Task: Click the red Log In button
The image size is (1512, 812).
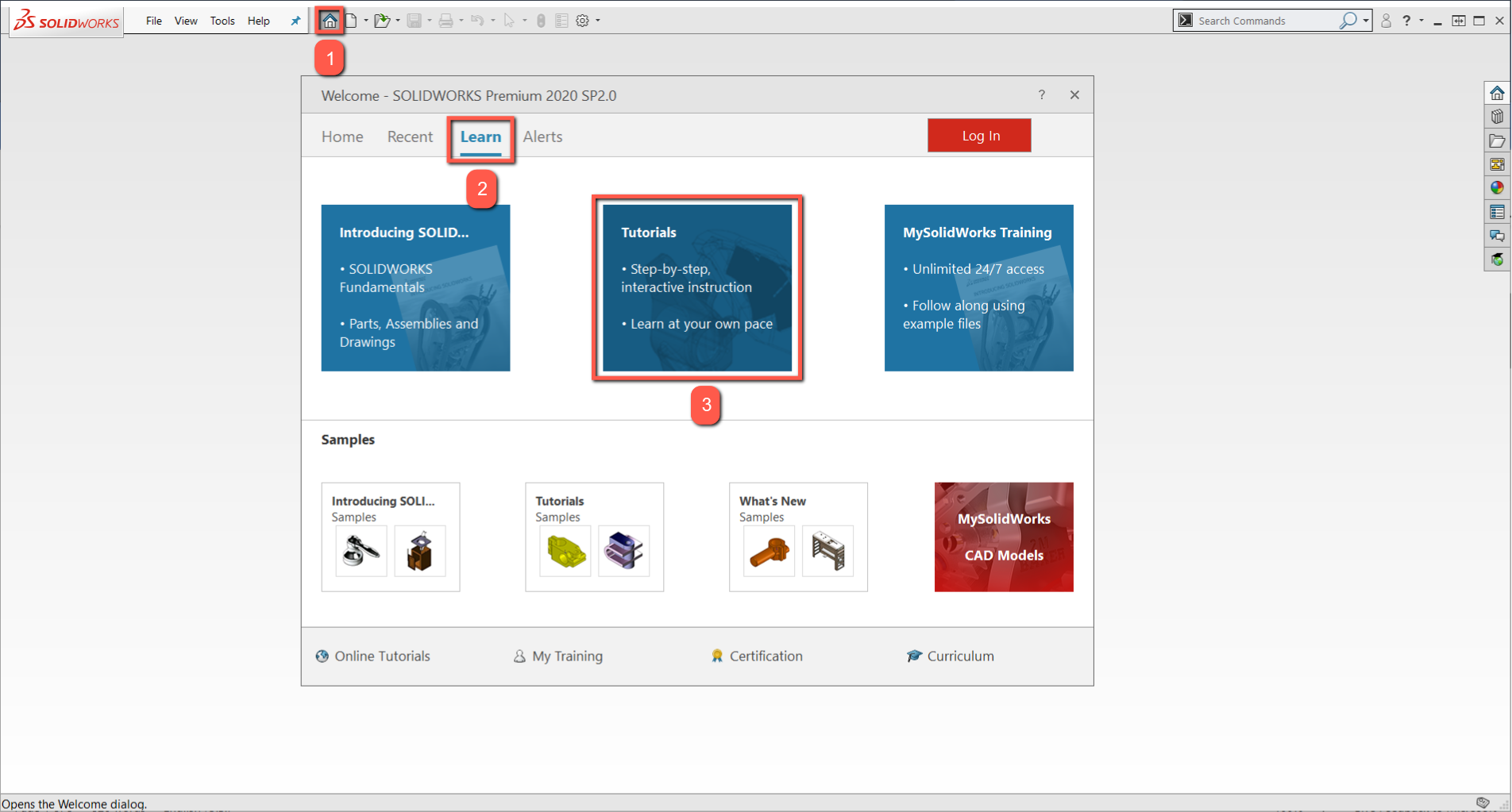Action: [x=979, y=136]
